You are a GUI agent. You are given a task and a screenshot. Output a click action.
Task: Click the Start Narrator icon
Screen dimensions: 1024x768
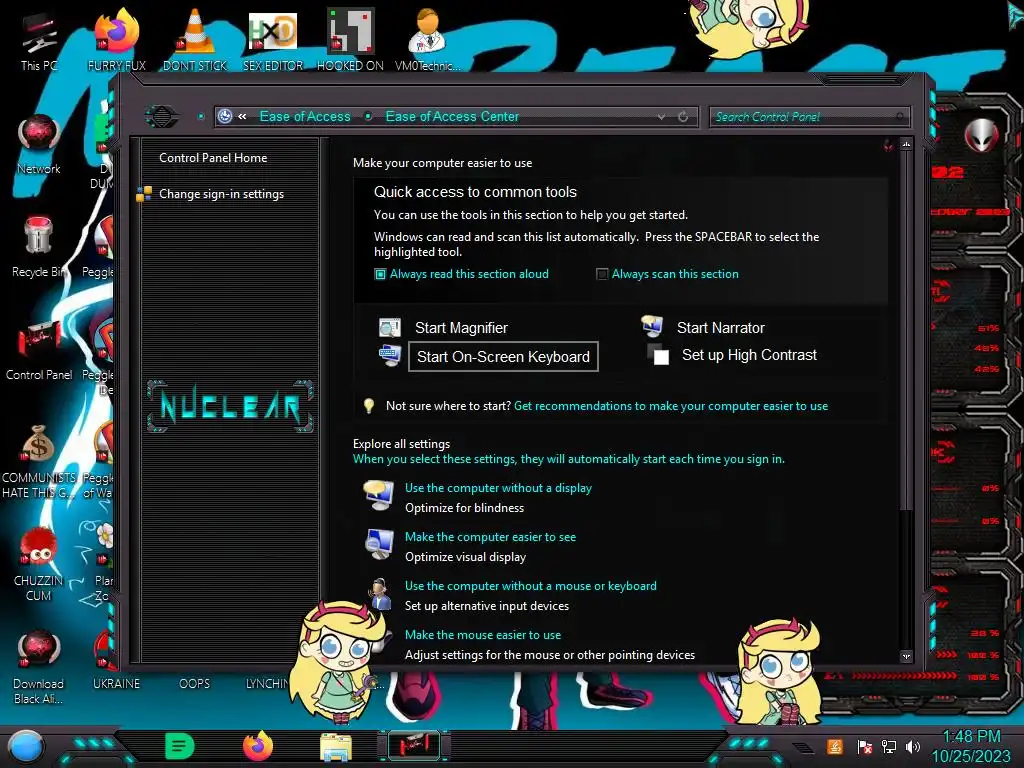pyautogui.click(x=652, y=326)
